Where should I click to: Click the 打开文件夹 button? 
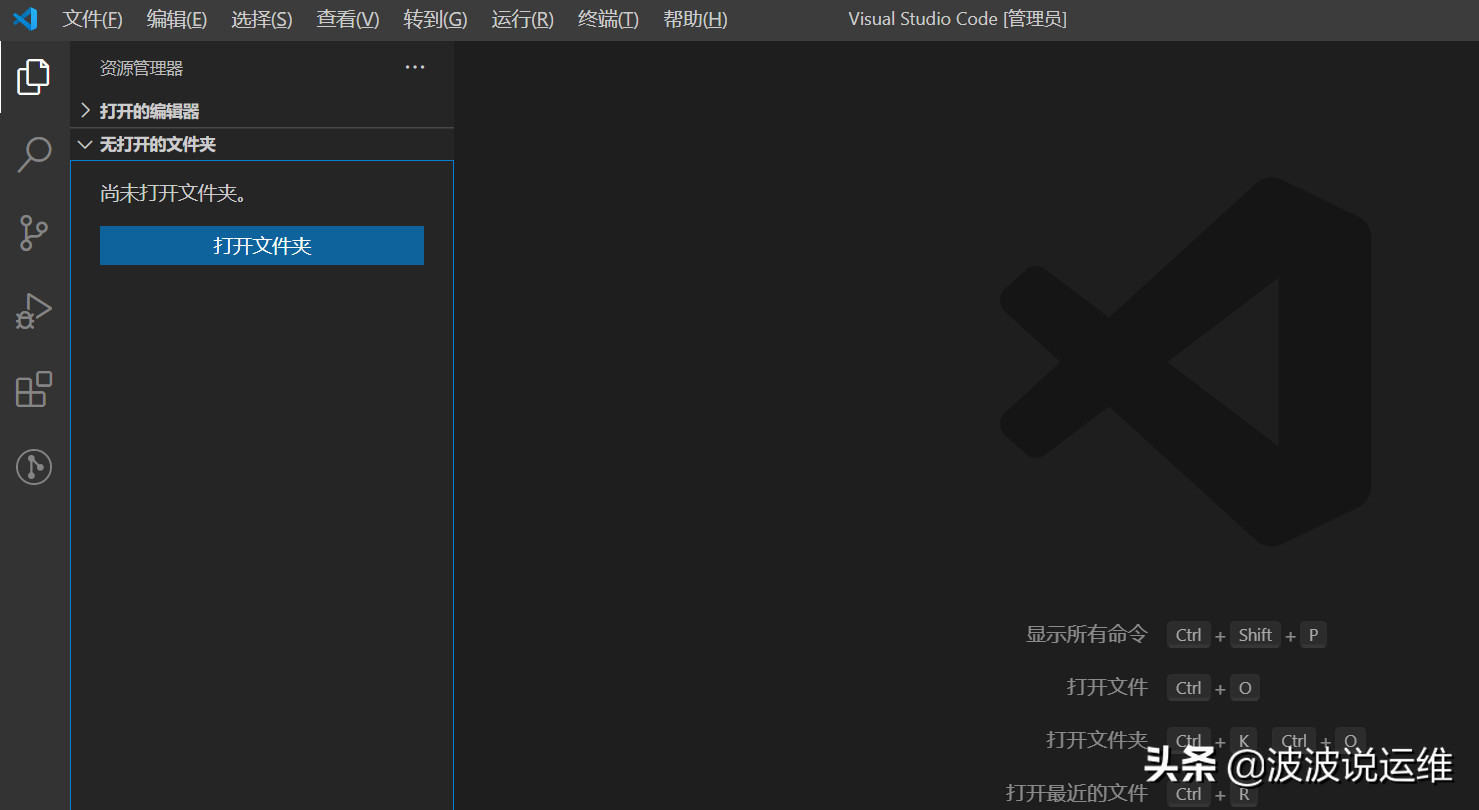(261, 245)
